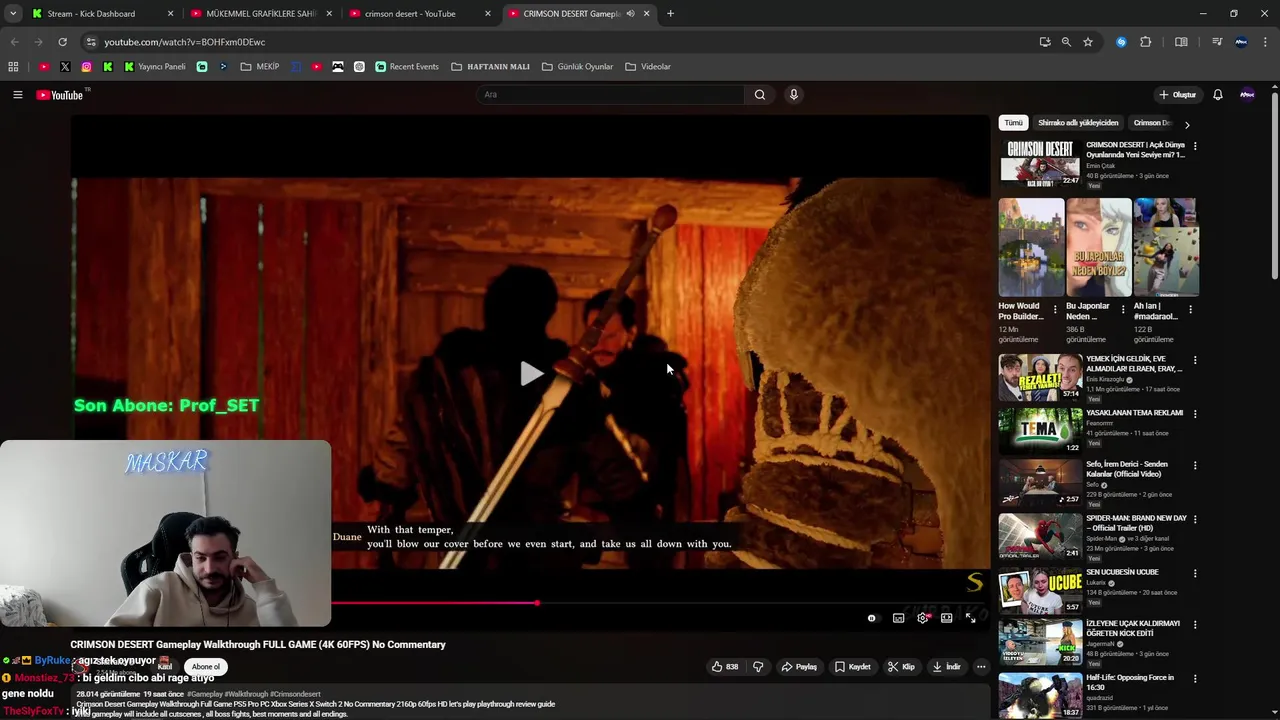Image resolution: width=1280 pixels, height=720 pixels.
Task: Open the Shazam extension icon
Action: tap(1121, 42)
